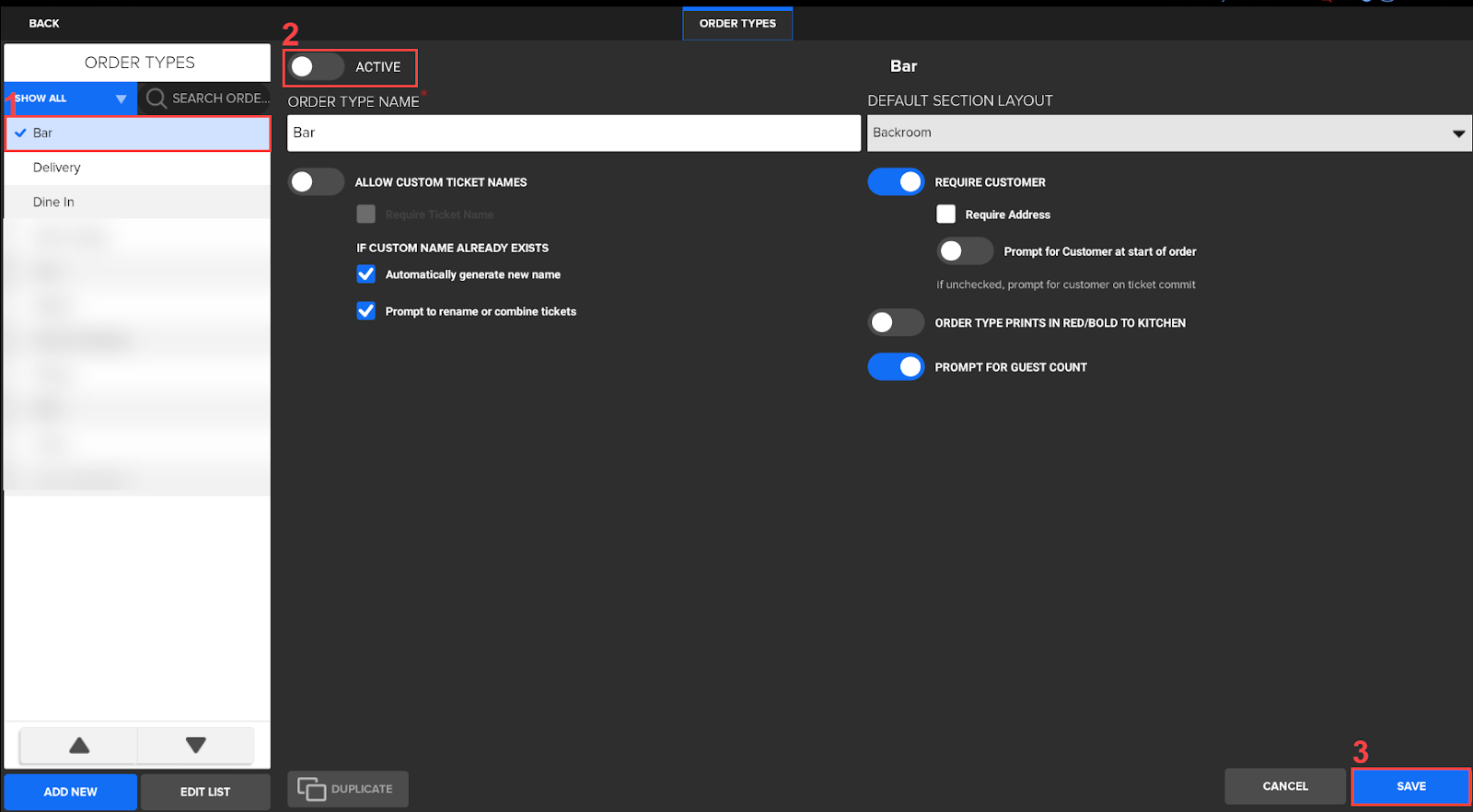Move order type up with arrow
The width and height of the screenshot is (1473, 812).
(79, 746)
